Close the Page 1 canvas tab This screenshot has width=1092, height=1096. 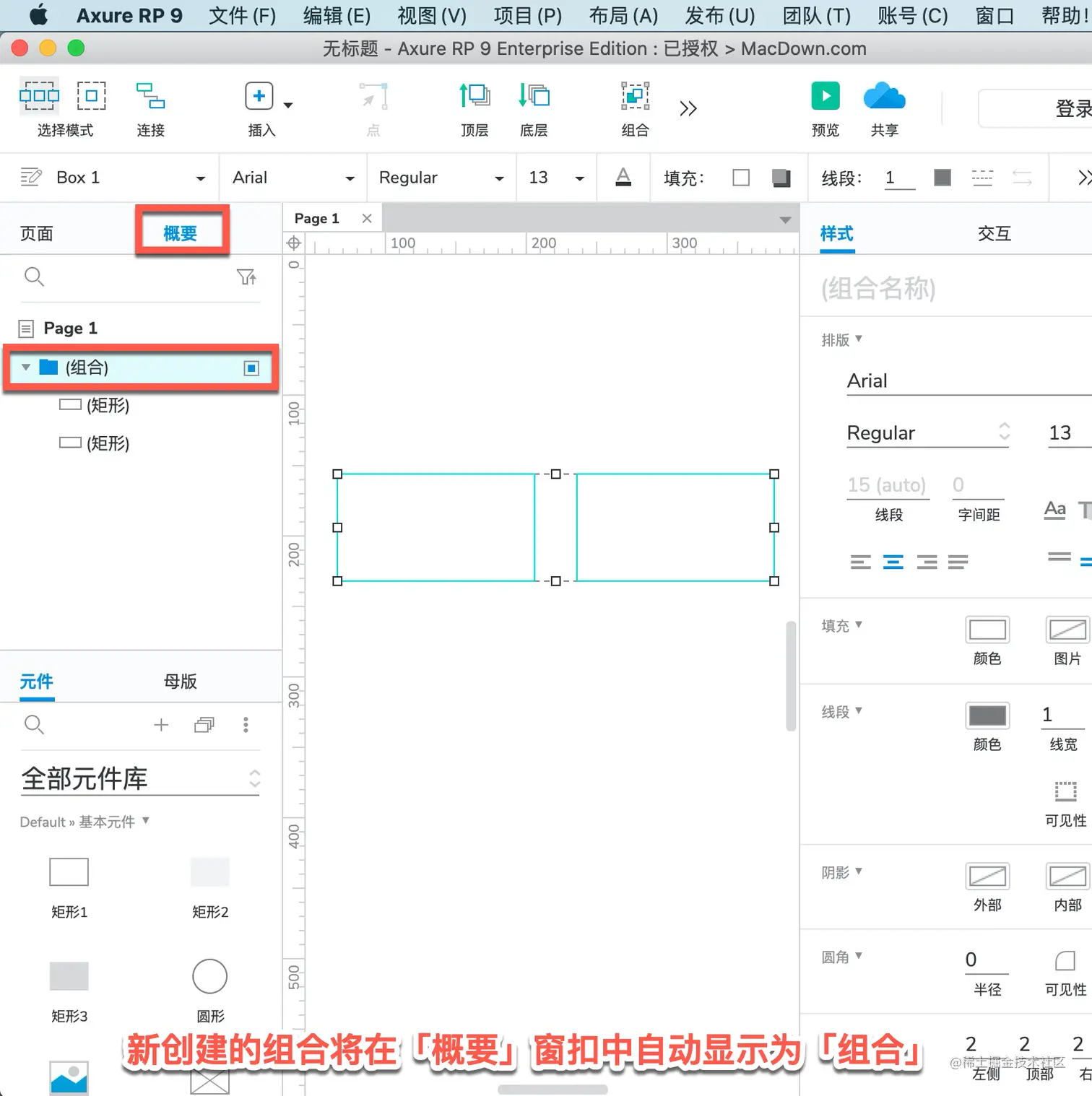coord(367,218)
